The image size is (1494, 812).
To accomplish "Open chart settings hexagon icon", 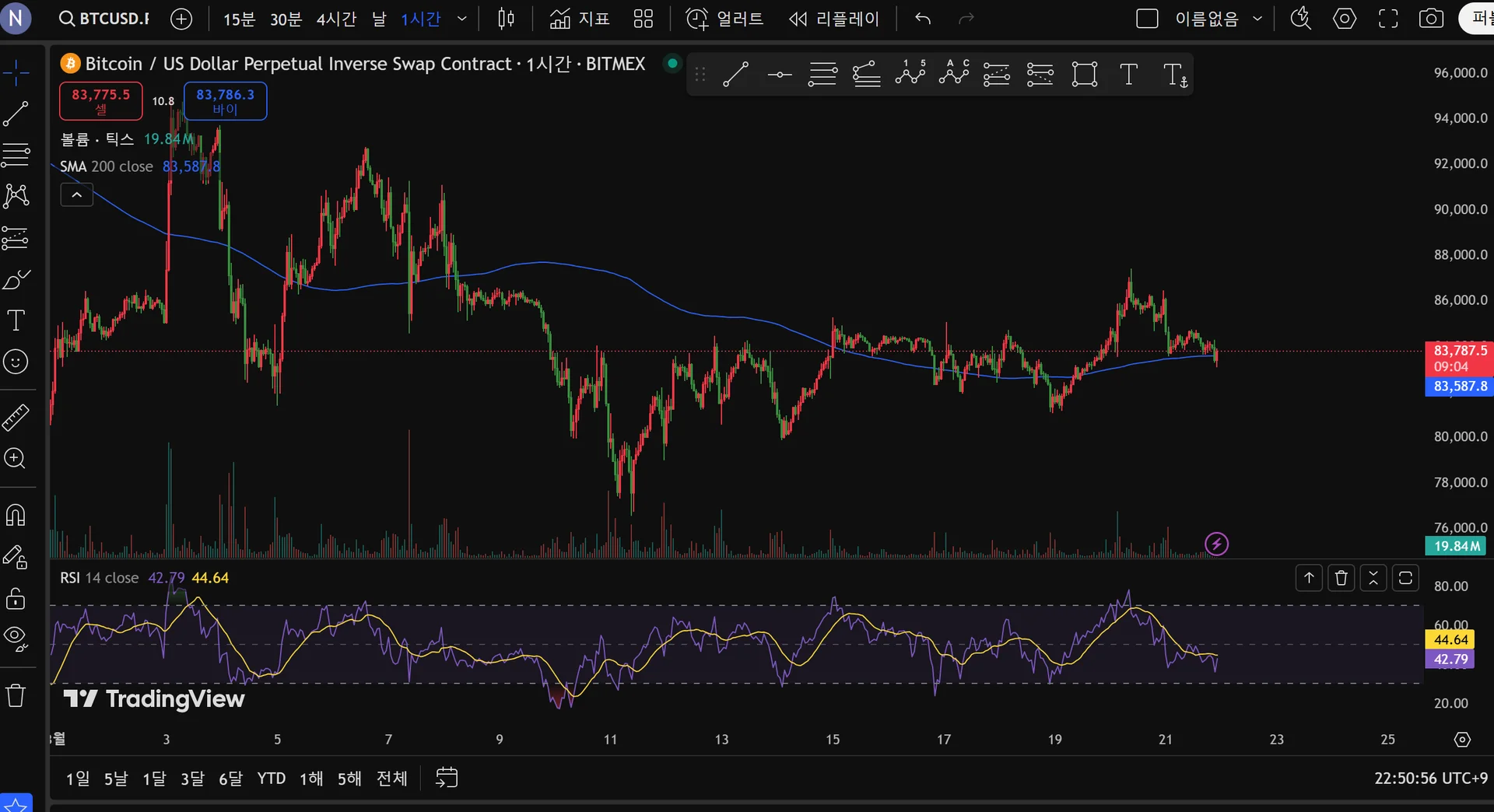I will 1345,19.
